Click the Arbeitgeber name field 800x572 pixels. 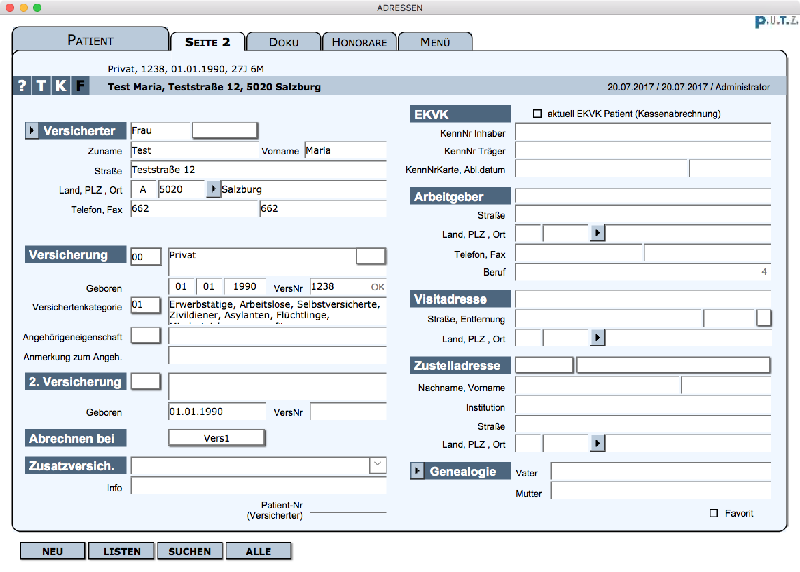[x=643, y=196]
